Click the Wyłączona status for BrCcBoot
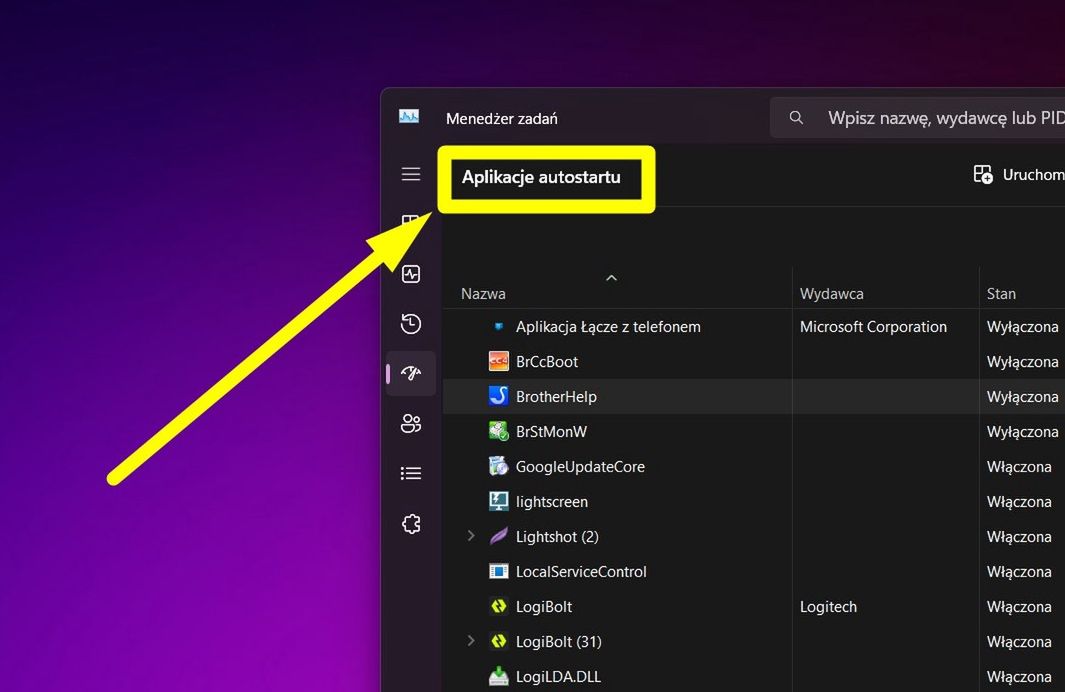The height and width of the screenshot is (692, 1065). click(1022, 362)
